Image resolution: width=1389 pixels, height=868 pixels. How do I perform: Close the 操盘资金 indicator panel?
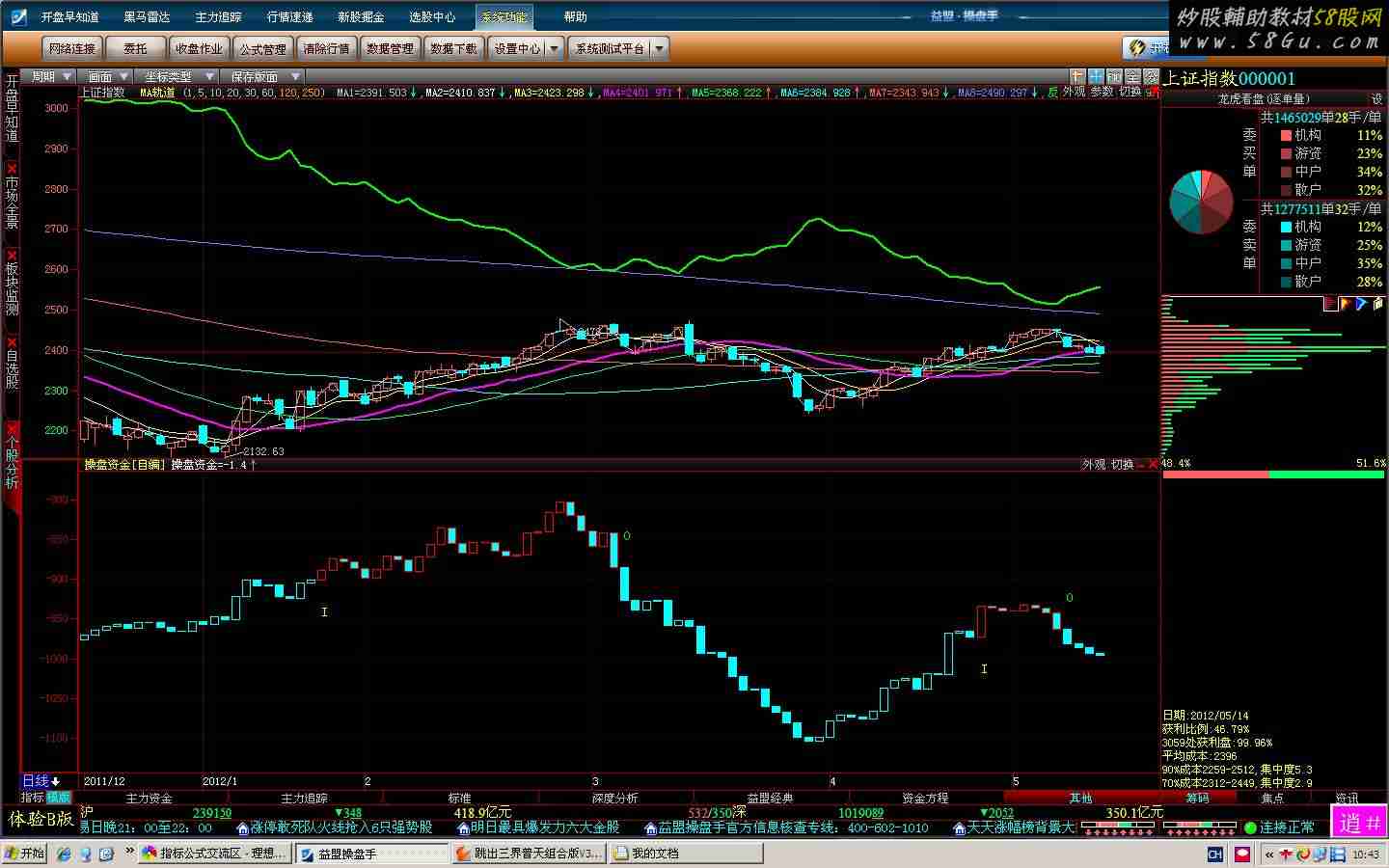(1153, 465)
